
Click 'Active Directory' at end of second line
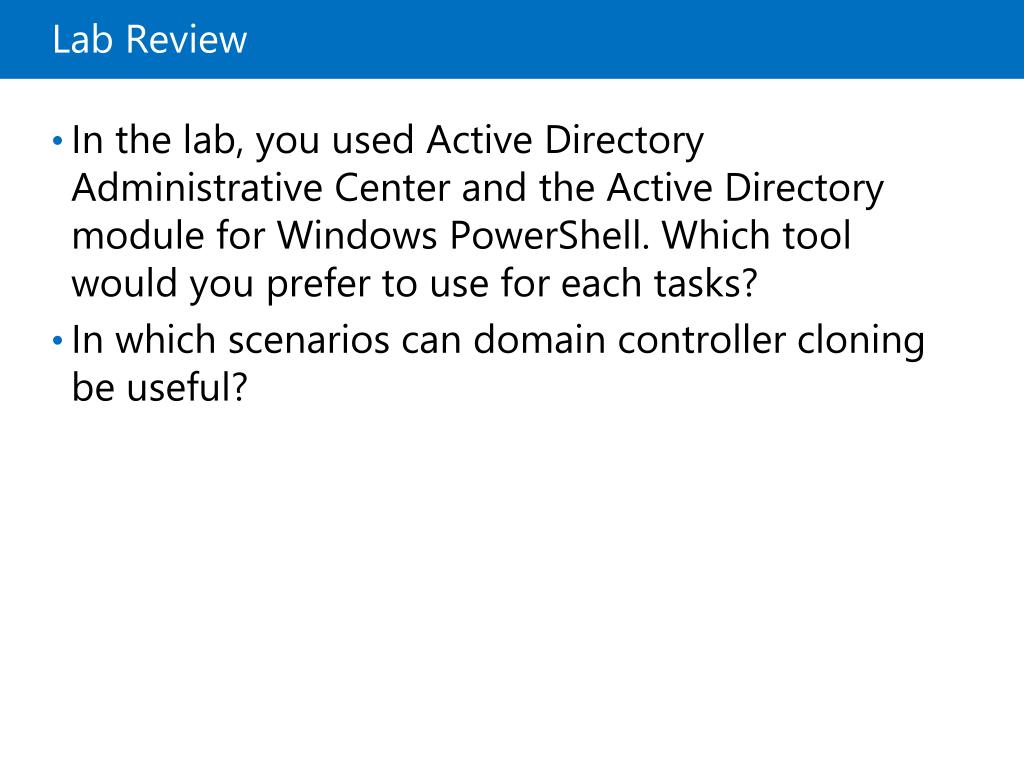tap(745, 188)
